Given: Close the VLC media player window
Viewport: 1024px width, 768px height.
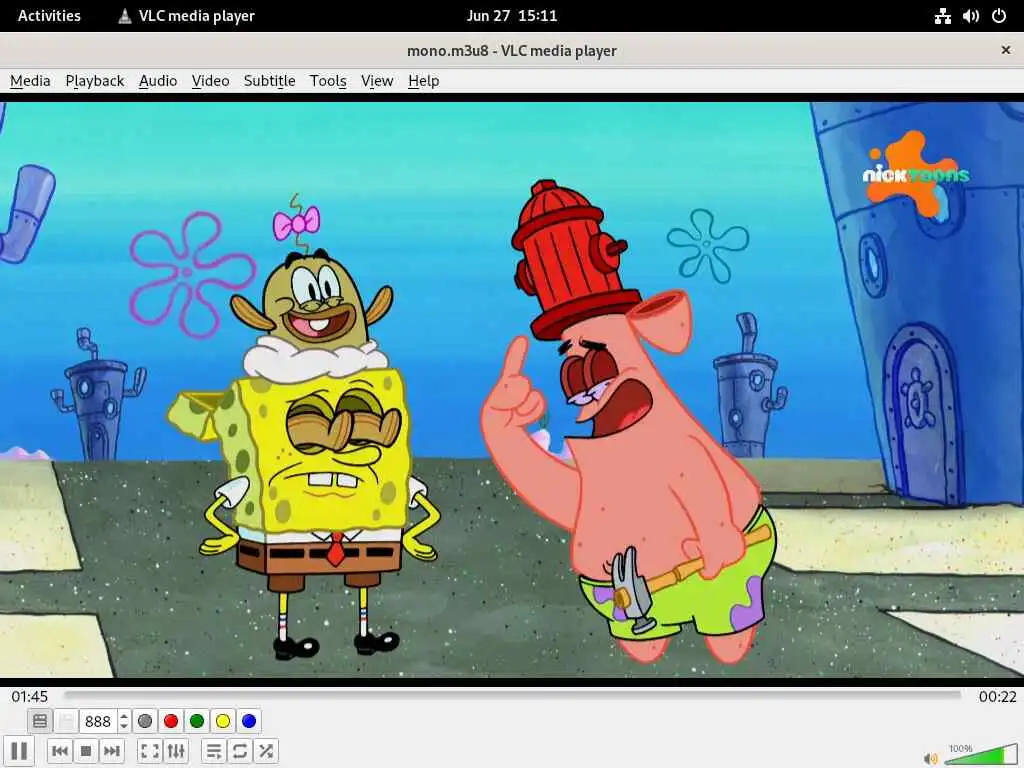Looking at the screenshot, I should tap(1006, 50).
